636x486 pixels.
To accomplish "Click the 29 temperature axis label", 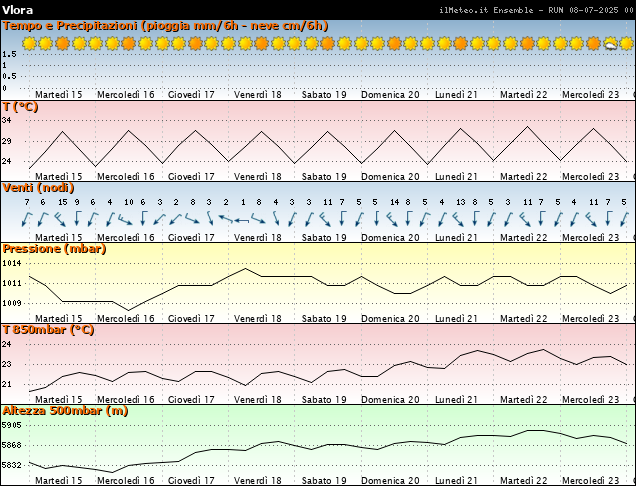I will [6, 142].
